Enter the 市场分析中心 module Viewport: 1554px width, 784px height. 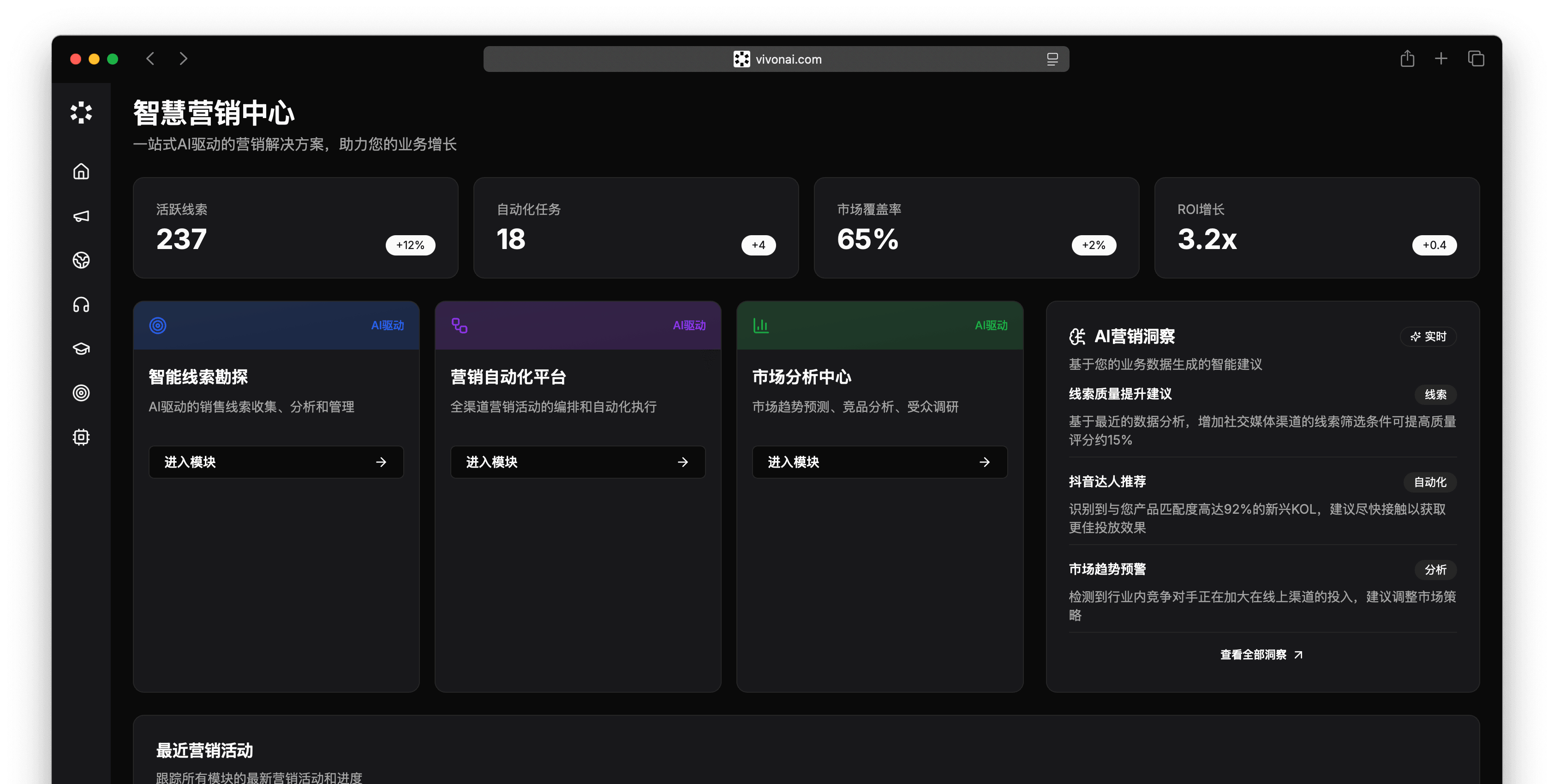click(x=879, y=462)
